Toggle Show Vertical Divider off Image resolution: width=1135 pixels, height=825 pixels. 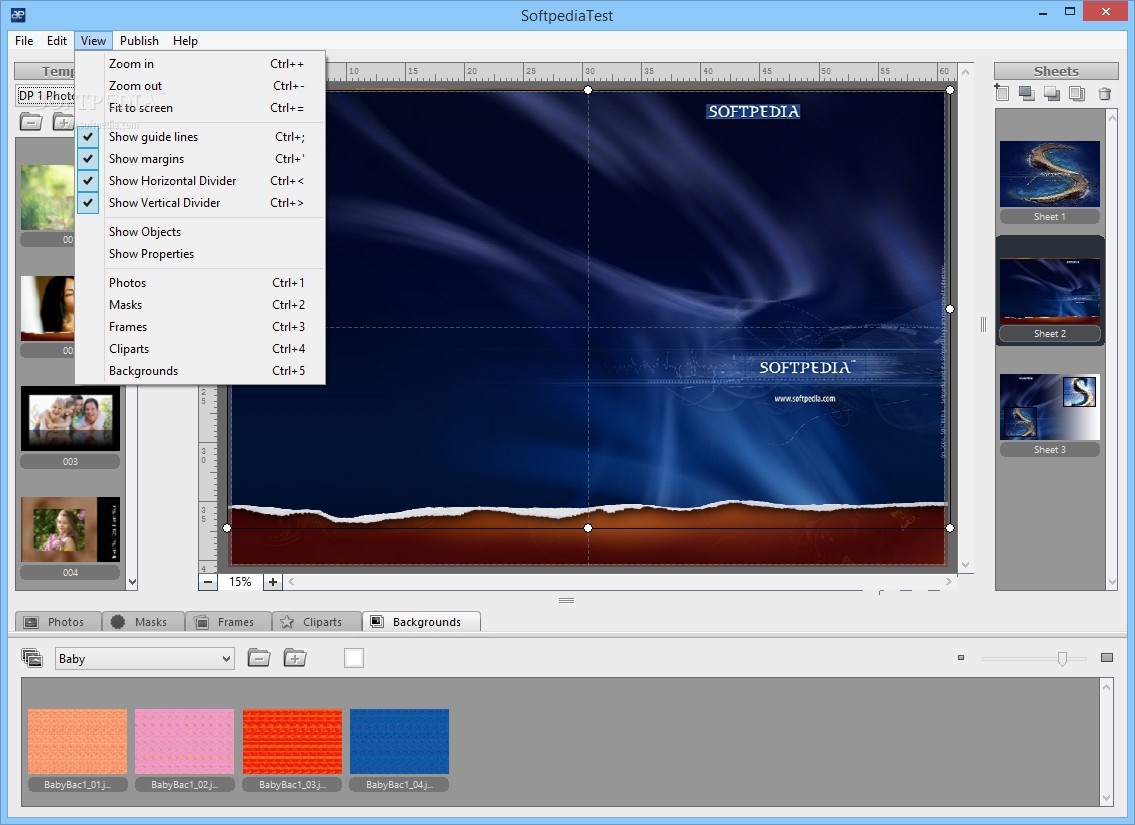pos(200,203)
